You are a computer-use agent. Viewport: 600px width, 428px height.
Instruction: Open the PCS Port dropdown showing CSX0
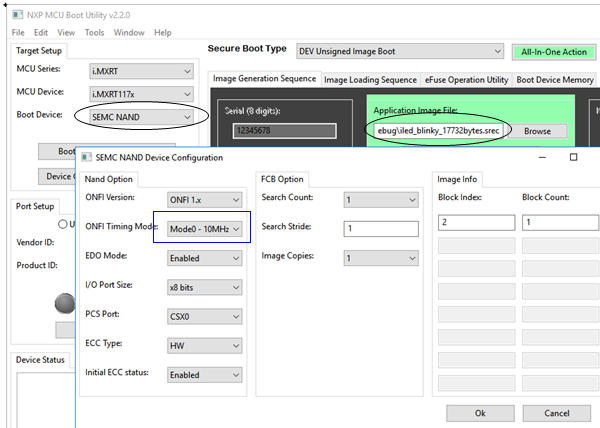point(205,316)
